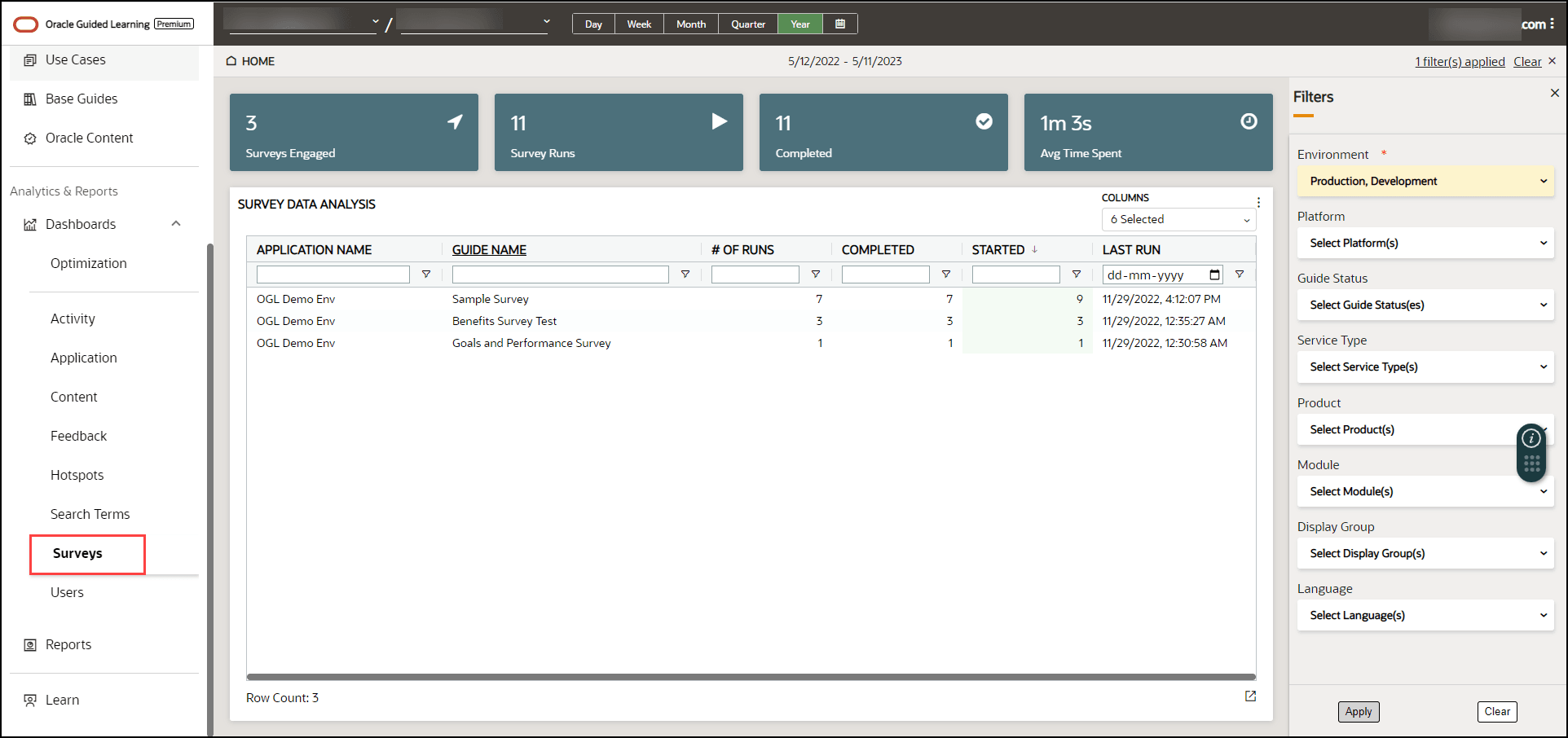The image size is (1568, 738).
Task: Open the Last Run date picker icon
Action: point(1215,275)
